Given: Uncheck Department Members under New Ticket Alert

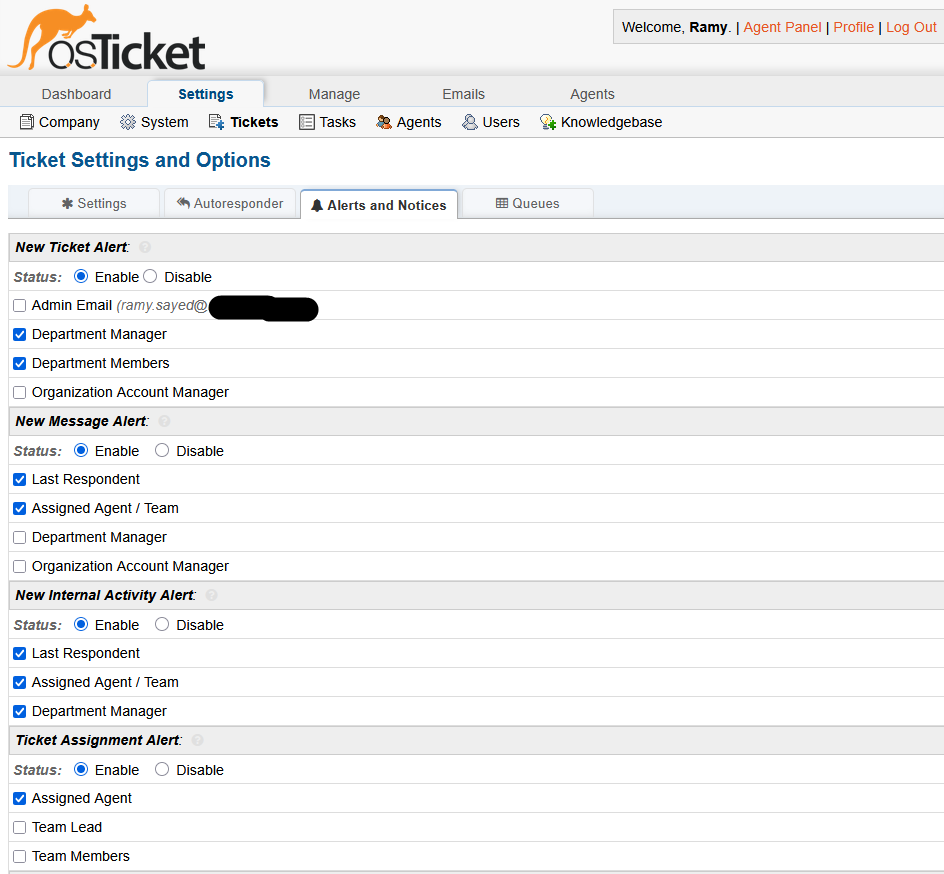Looking at the screenshot, I should pos(20,364).
